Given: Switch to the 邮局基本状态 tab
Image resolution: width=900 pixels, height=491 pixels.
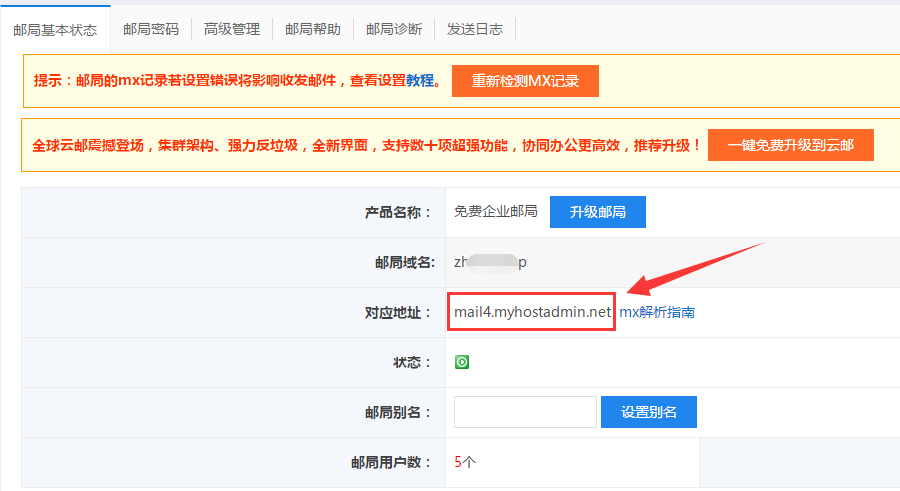Looking at the screenshot, I should click(55, 29).
